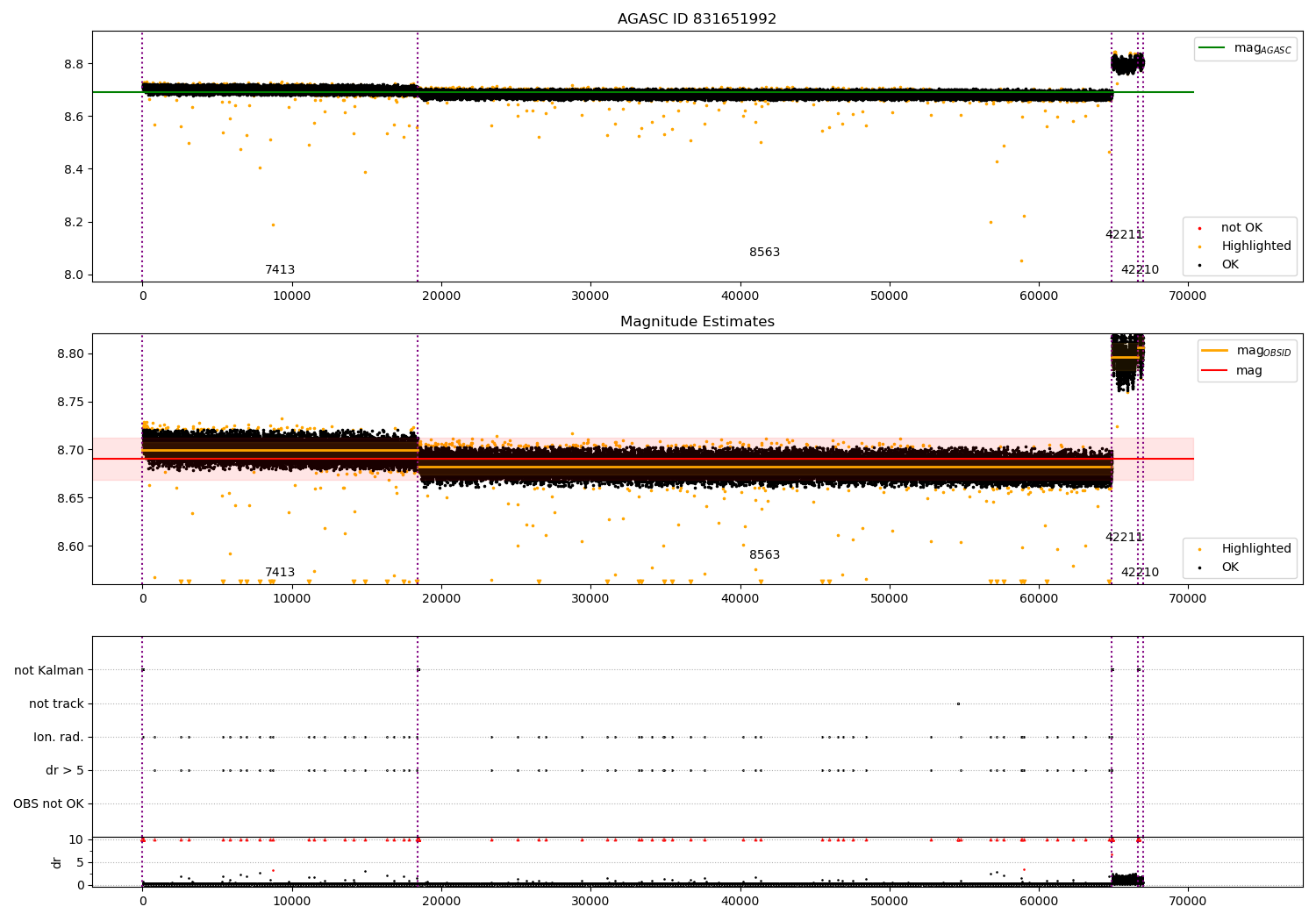This screenshot has height=921, width=1316.
Task: Click '8563' annotation in Magnitude Estimates plot
Action: coord(764,555)
